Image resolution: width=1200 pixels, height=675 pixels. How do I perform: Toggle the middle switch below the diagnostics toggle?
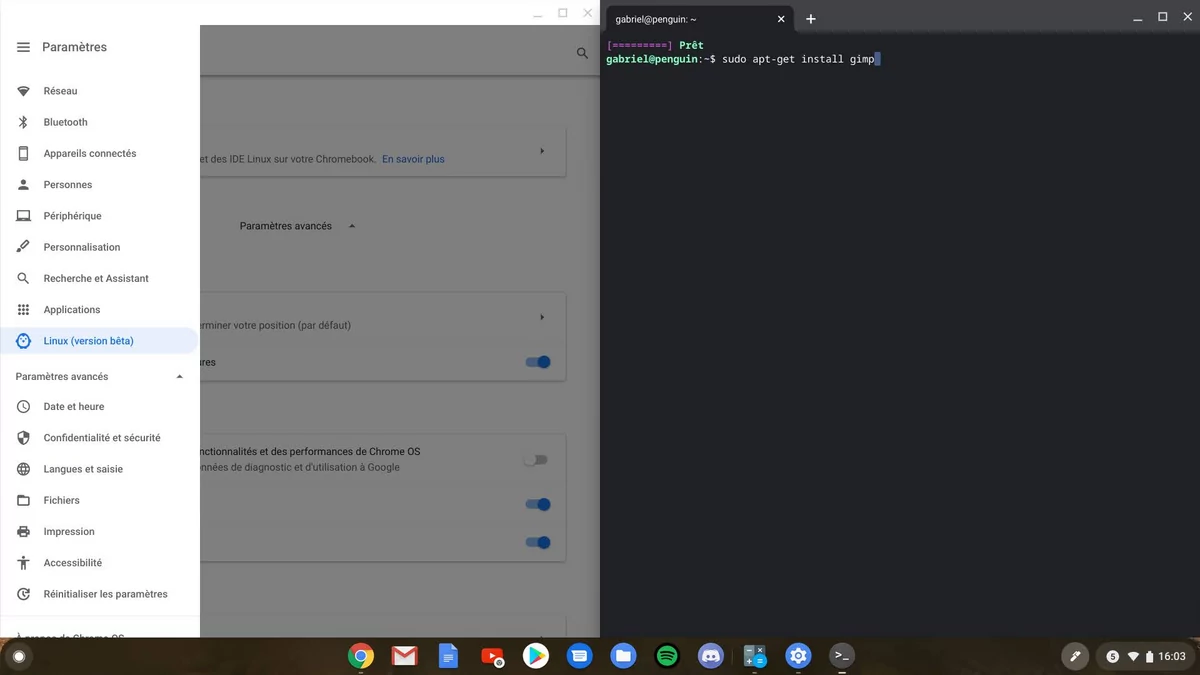pyautogui.click(x=538, y=505)
